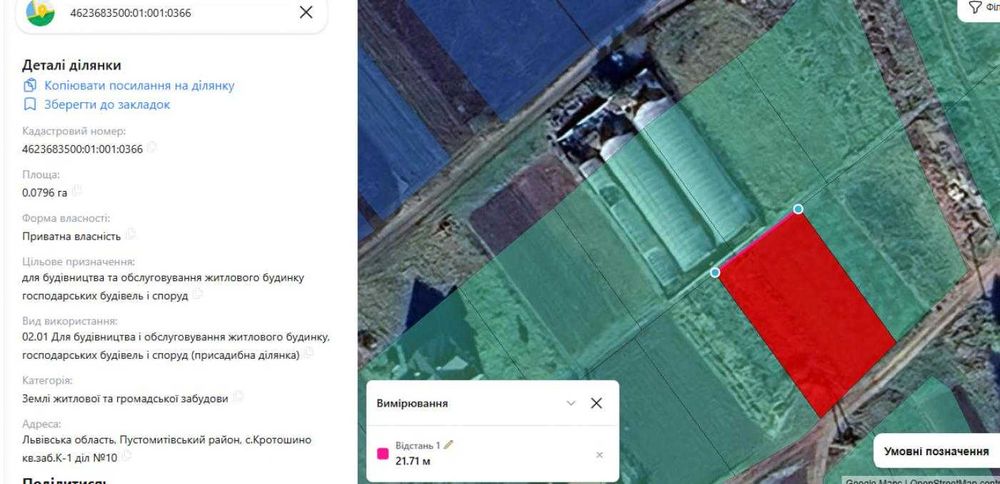This screenshot has width=1000, height=484.
Task: Select the red highlighted parcel on the map
Action: click(807, 312)
